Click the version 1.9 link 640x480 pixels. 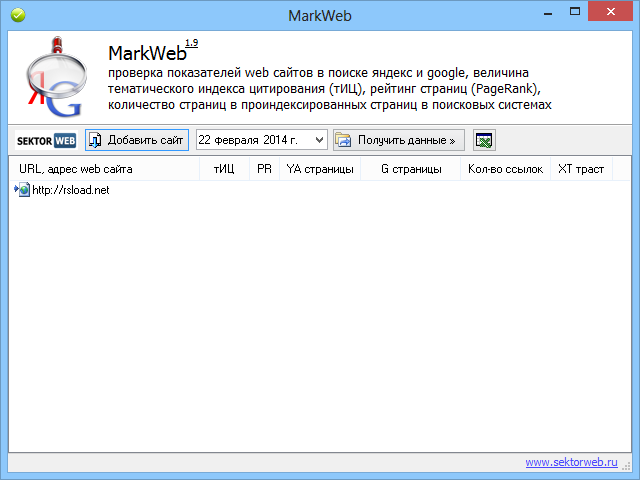pyautogui.click(x=191, y=43)
